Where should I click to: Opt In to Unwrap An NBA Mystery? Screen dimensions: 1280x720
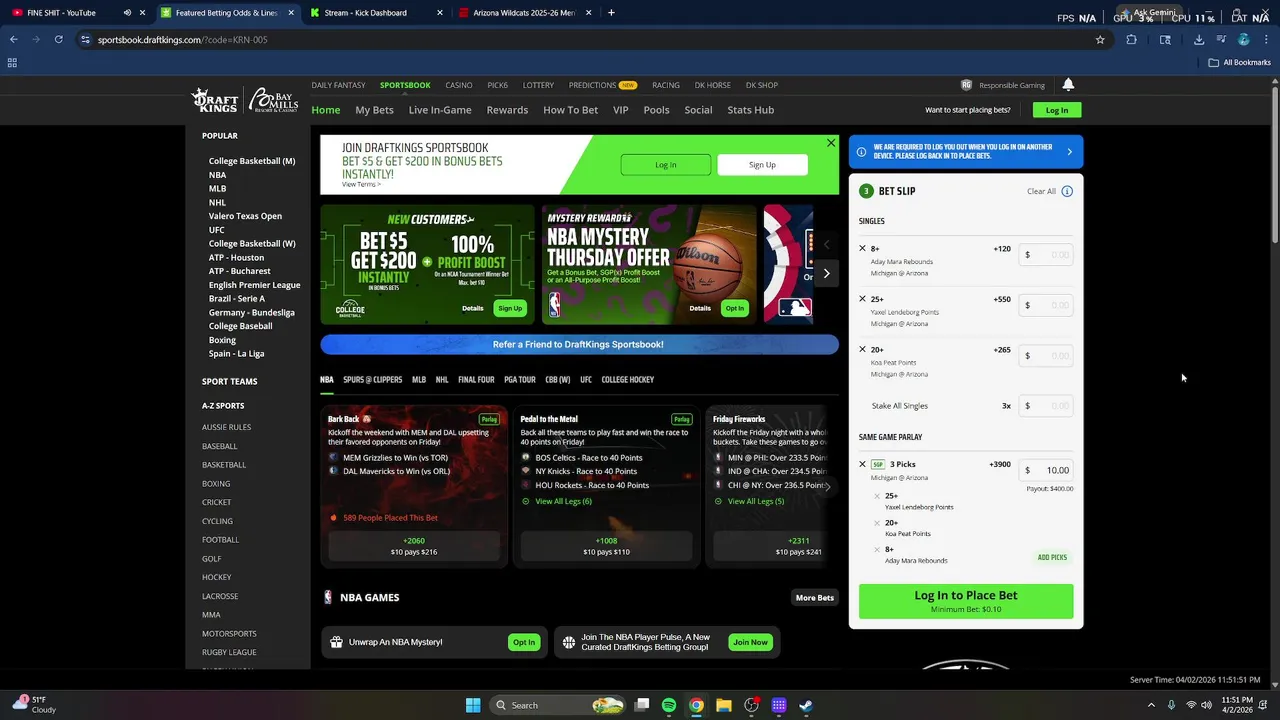click(x=524, y=642)
